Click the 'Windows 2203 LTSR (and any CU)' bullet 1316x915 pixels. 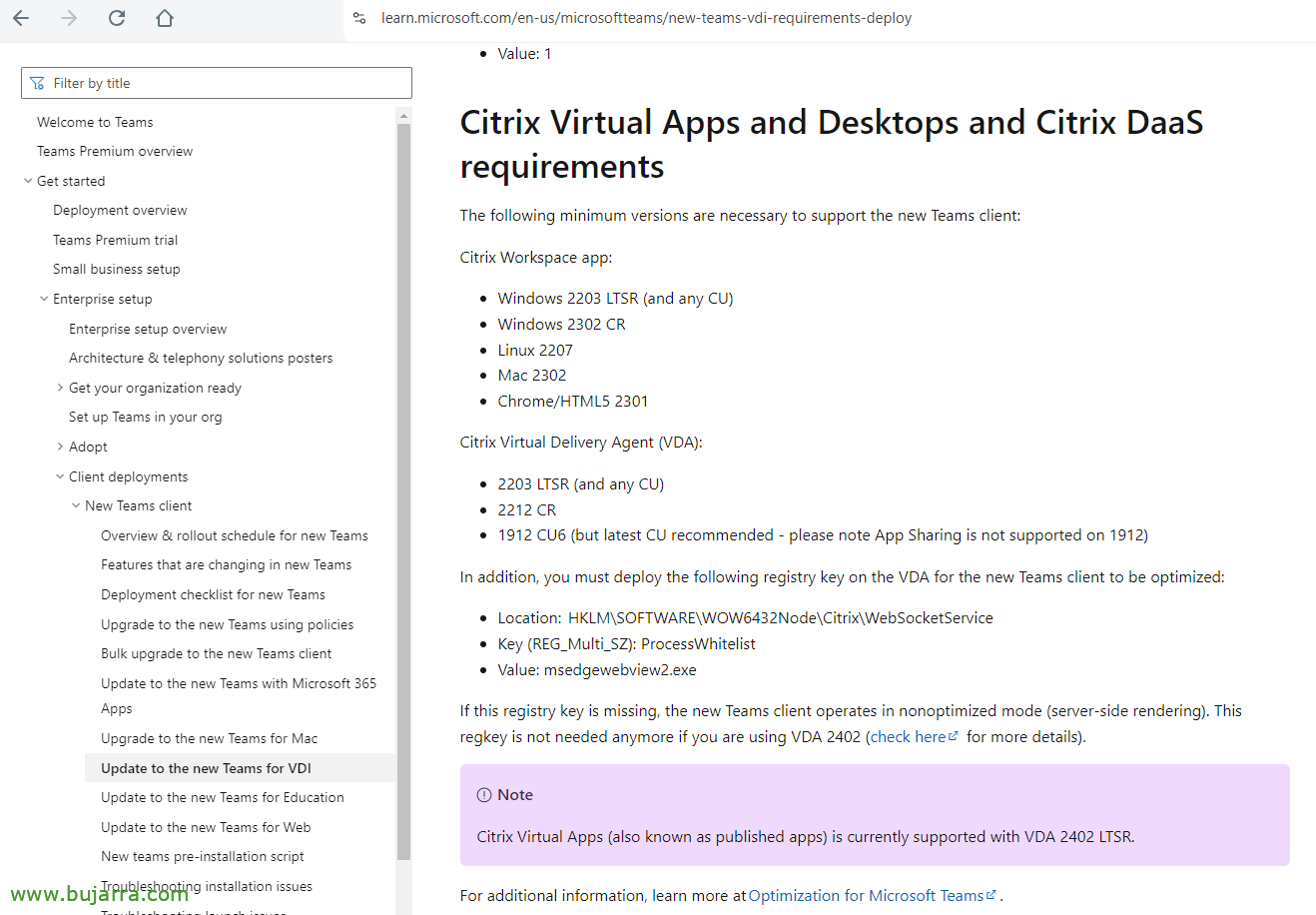(x=615, y=298)
